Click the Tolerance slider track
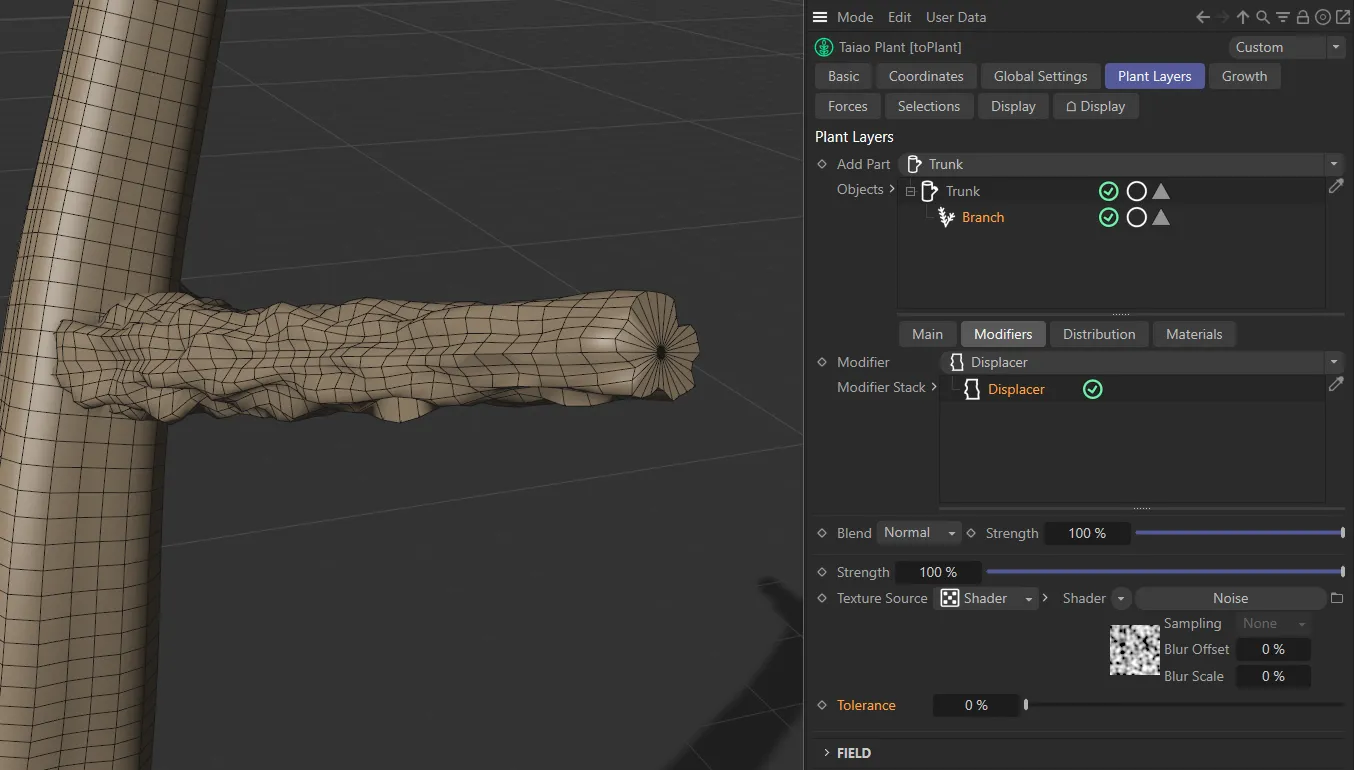Viewport: 1354px width, 770px height. 1184,705
